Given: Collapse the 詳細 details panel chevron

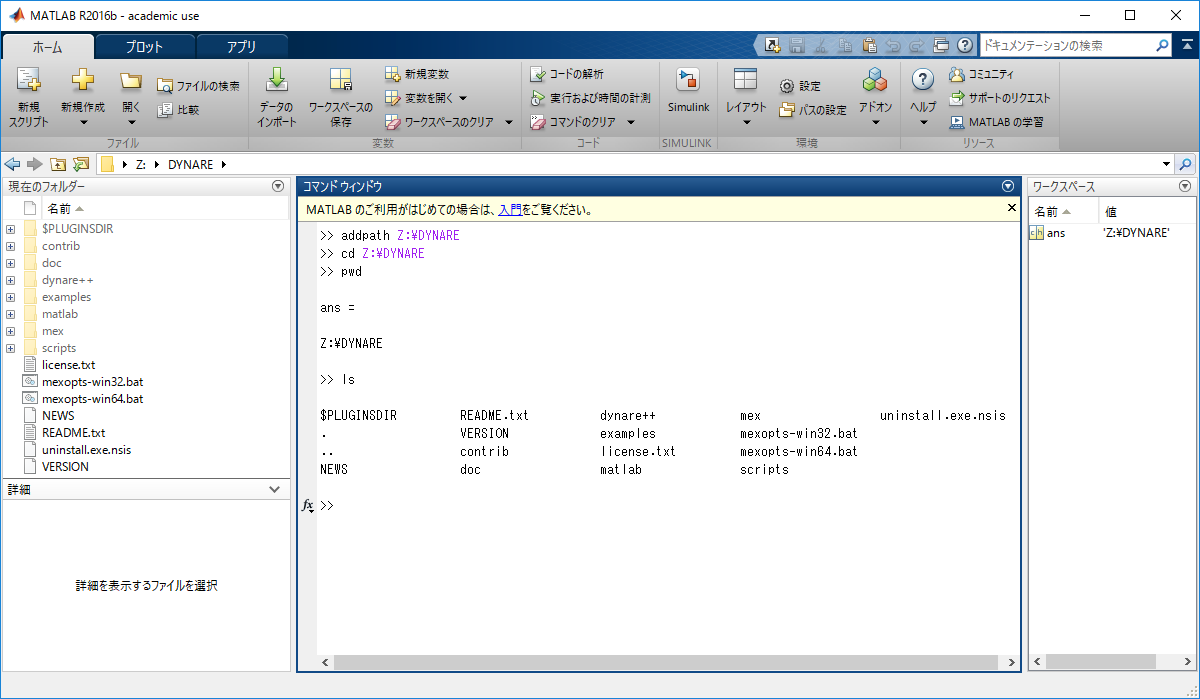Looking at the screenshot, I should pos(275,489).
